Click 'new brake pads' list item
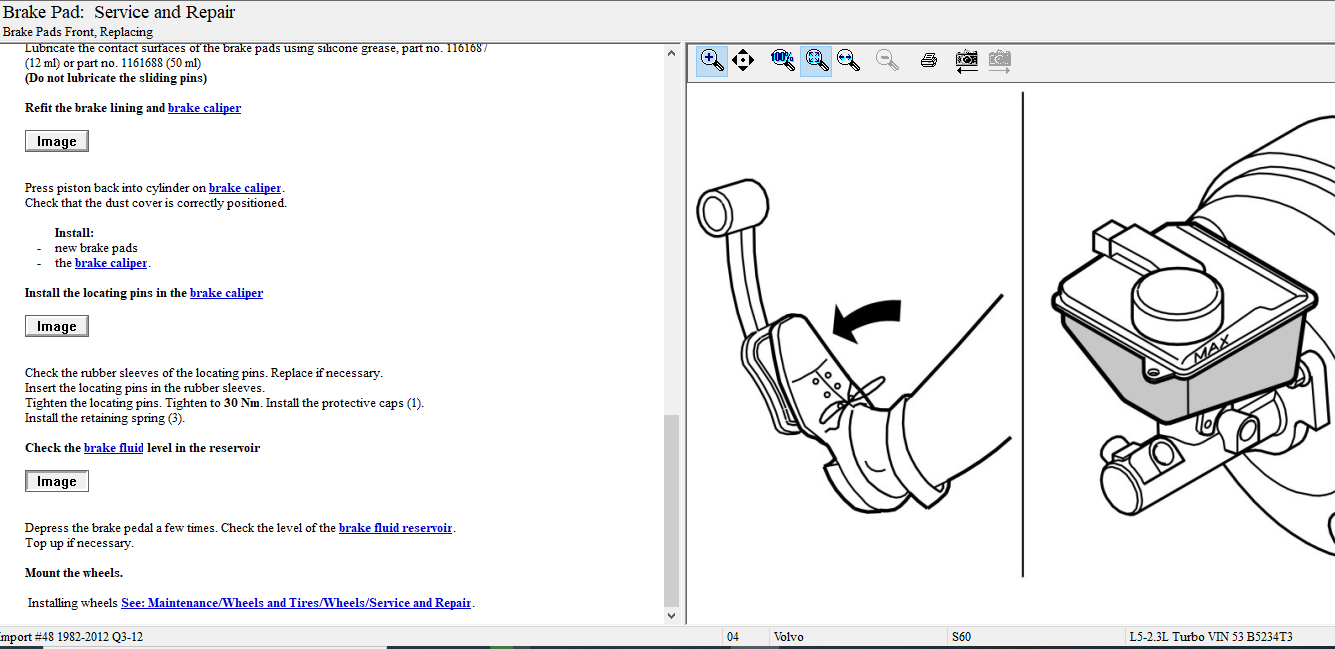The image size is (1335, 649). (x=96, y=248)
